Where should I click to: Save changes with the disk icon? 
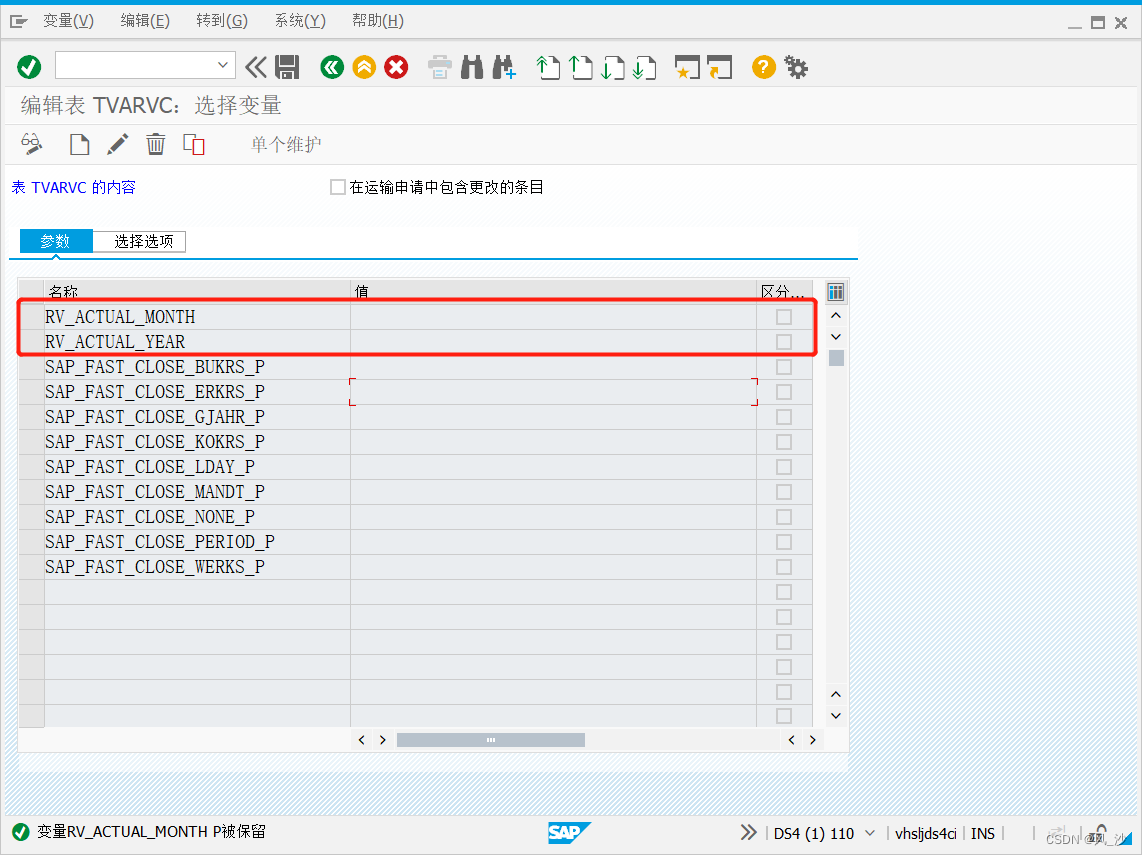point(289,67)
